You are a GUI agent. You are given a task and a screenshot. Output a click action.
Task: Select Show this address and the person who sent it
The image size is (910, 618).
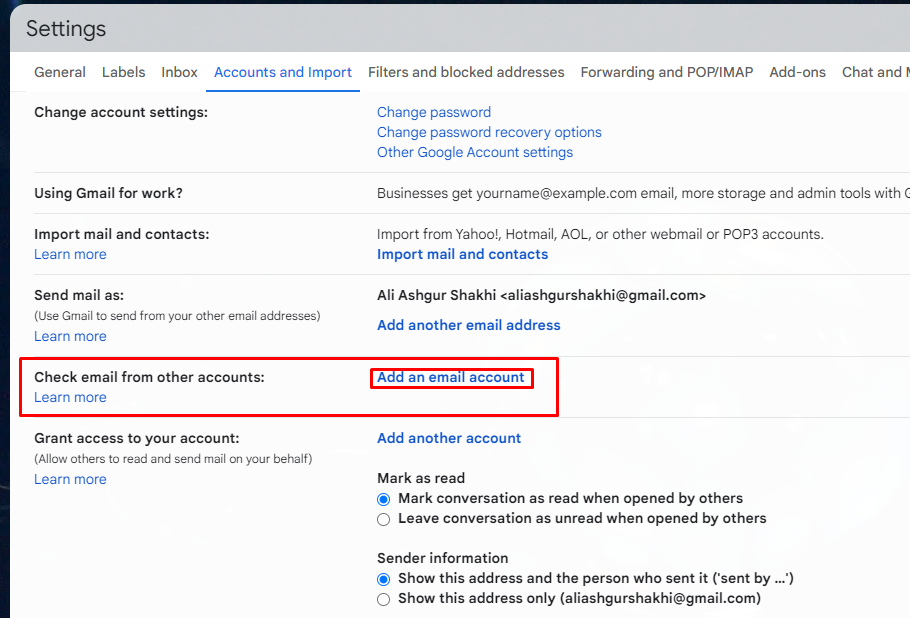tap(383, 579)
